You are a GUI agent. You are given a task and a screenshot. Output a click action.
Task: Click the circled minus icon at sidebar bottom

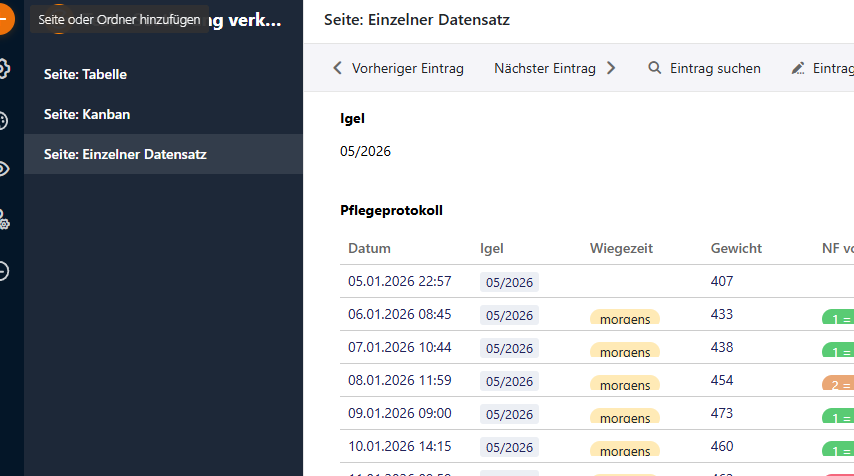[4, 271]
